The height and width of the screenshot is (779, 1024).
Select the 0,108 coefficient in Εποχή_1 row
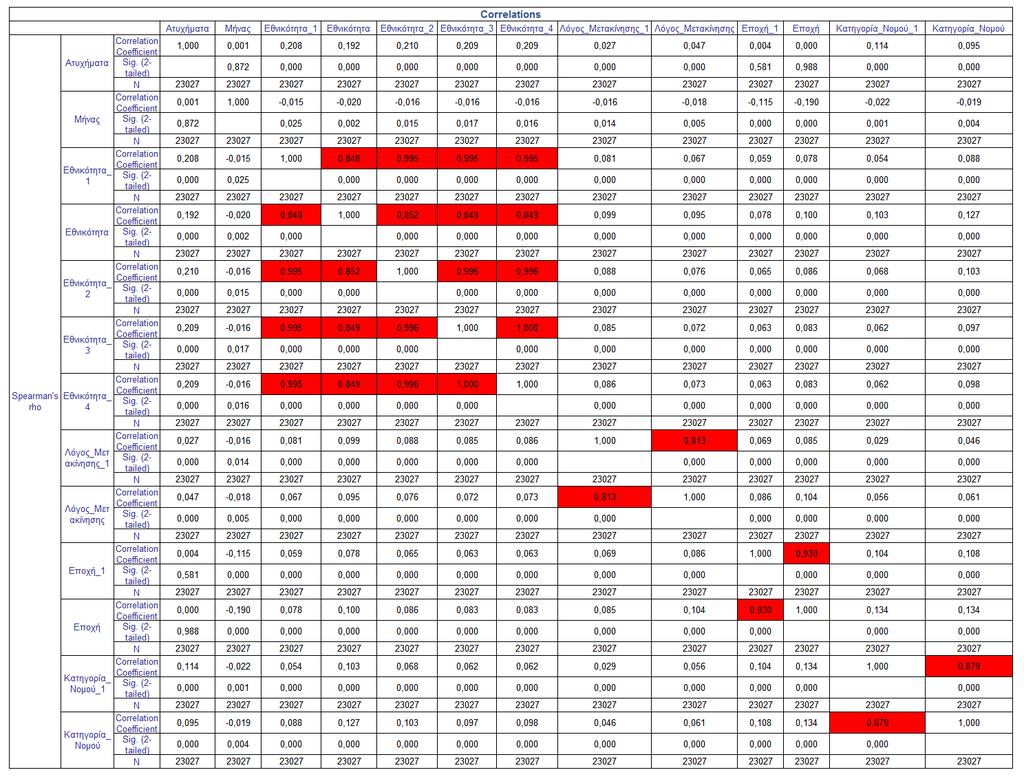tap(968, 553)
